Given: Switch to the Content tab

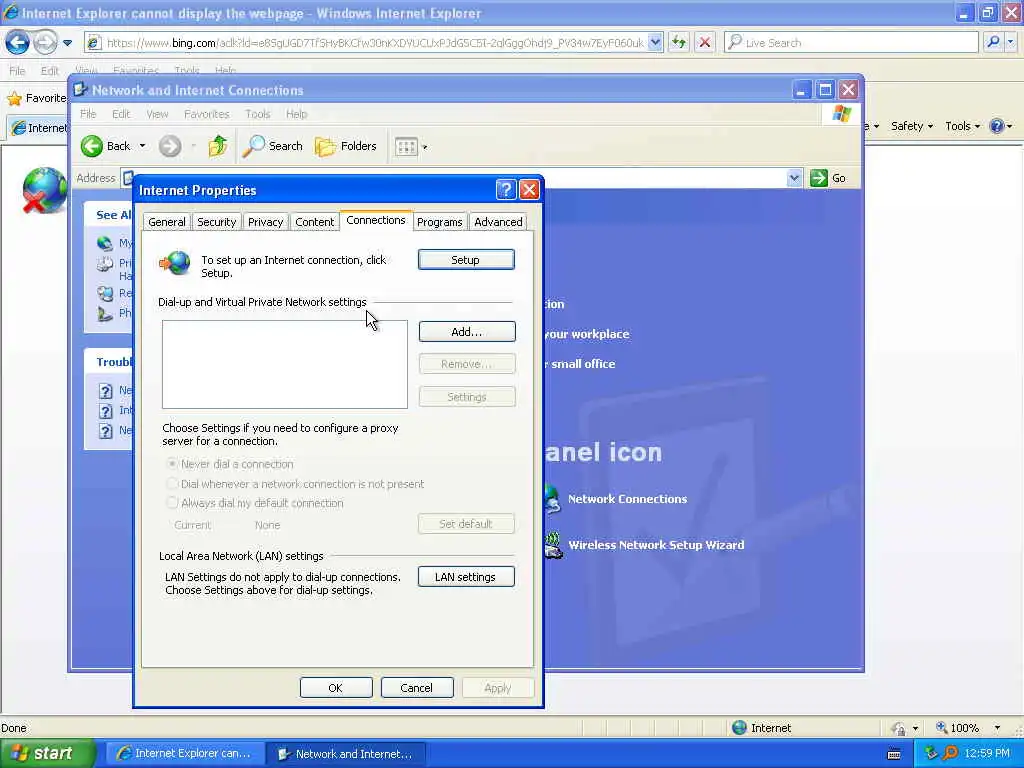Looking at the screenshot, I should [x=314, y=222].
